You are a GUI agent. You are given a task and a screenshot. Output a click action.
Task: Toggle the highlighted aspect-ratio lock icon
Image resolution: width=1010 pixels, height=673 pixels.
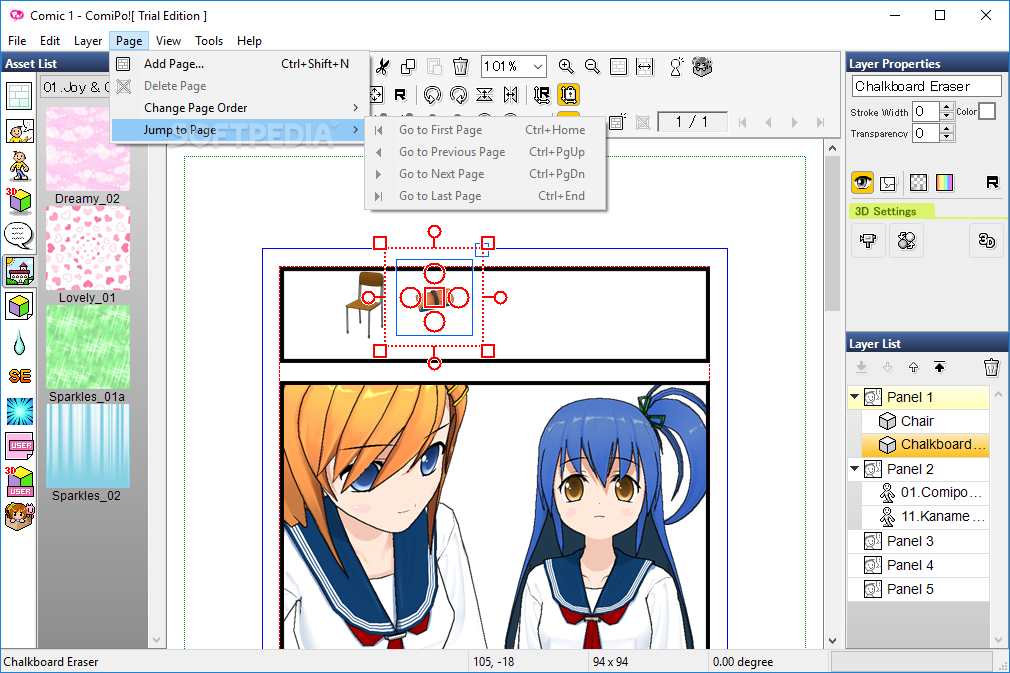(568, 95)
